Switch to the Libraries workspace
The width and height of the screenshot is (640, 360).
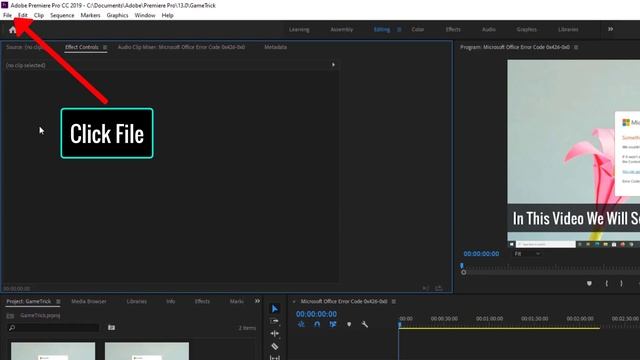[x=568, y=29]
